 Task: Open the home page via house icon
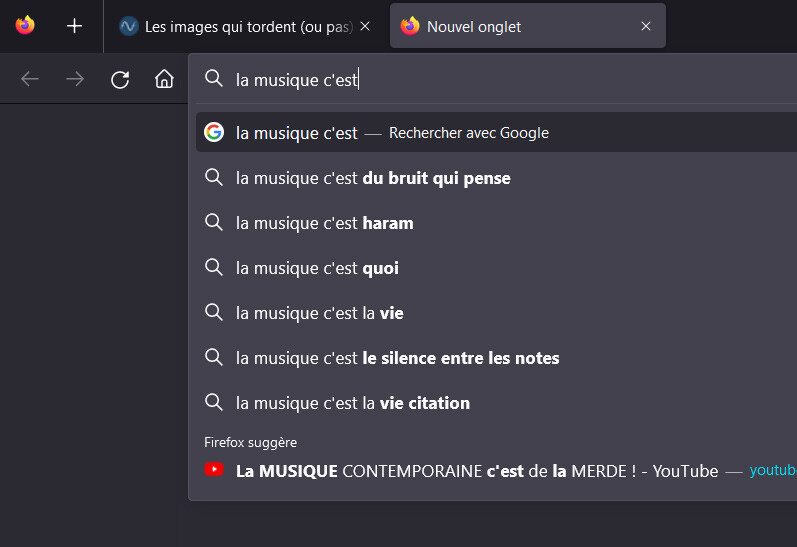[164, 80]
